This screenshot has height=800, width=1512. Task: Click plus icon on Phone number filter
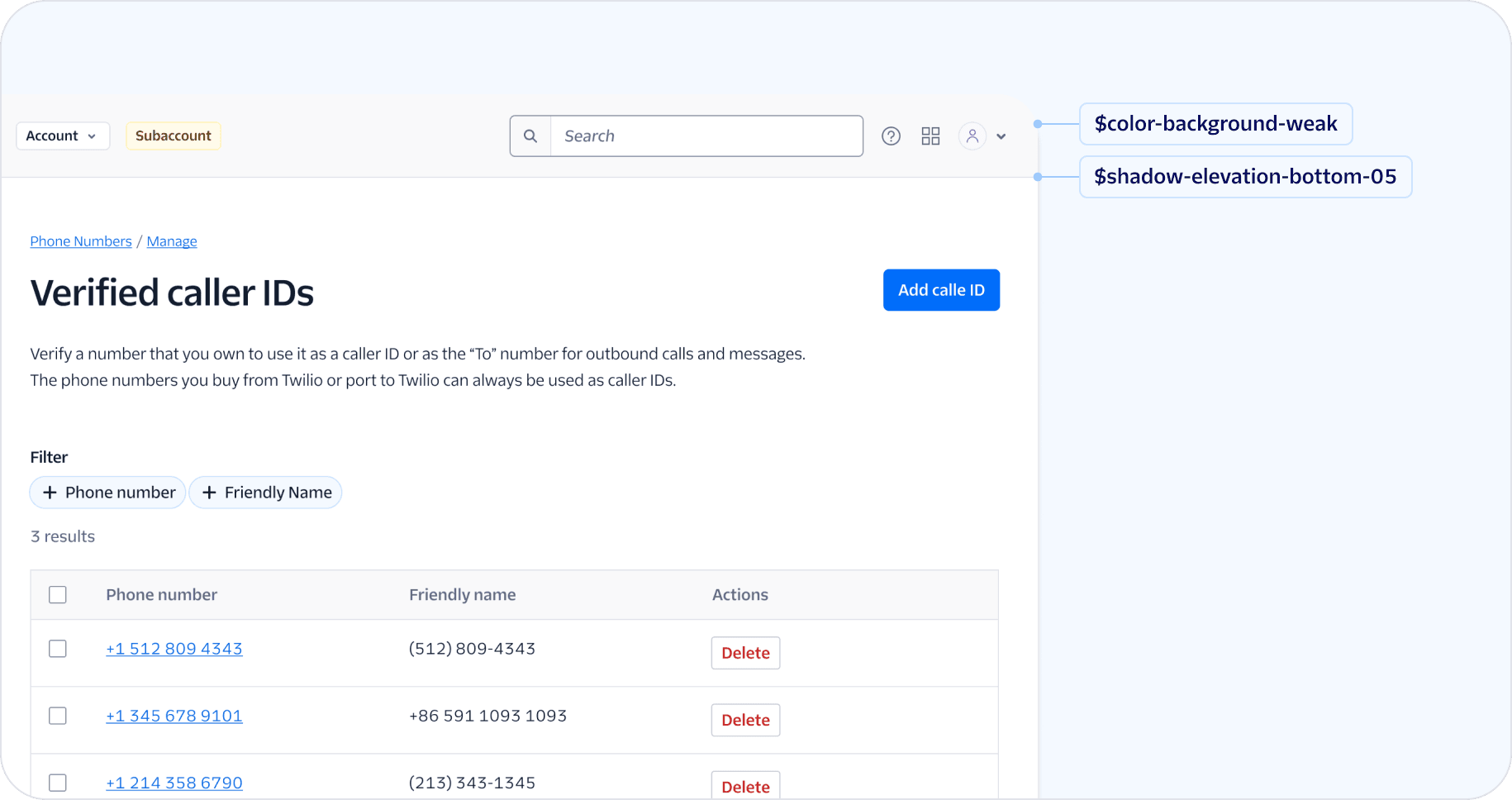click(x=50, y=493)
